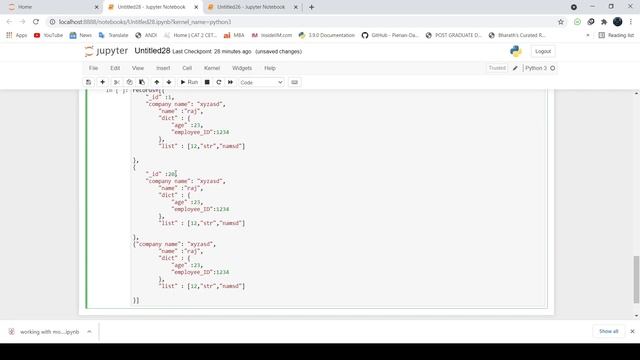Open GitHub Pierian Data bookmark
Viewport: 640px width, 360px height.
pos(390,35)
